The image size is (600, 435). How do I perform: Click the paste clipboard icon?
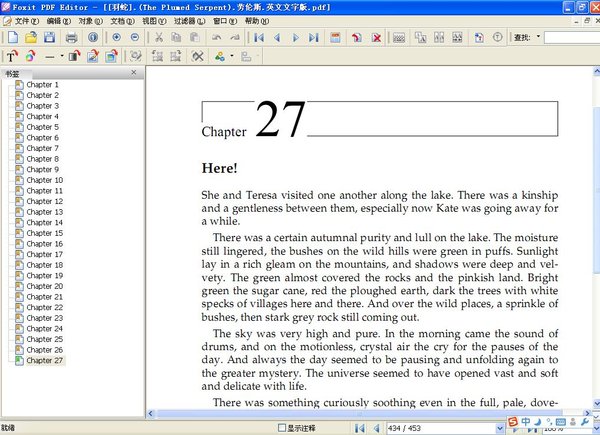[x=195, y=37]
